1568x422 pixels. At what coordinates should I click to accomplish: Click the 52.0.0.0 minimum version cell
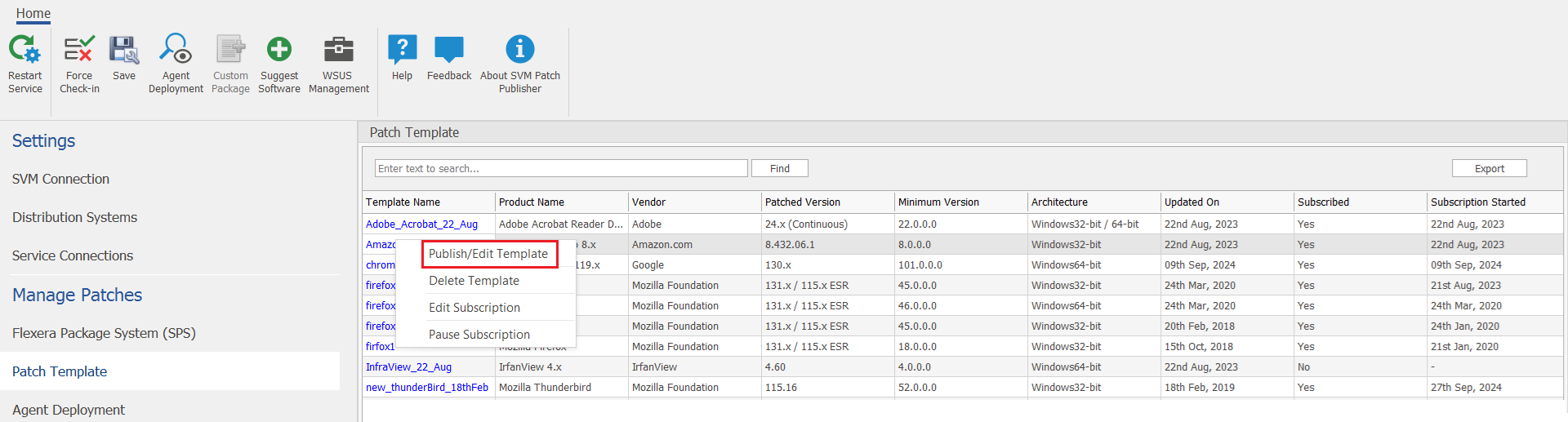coord(960,387)
